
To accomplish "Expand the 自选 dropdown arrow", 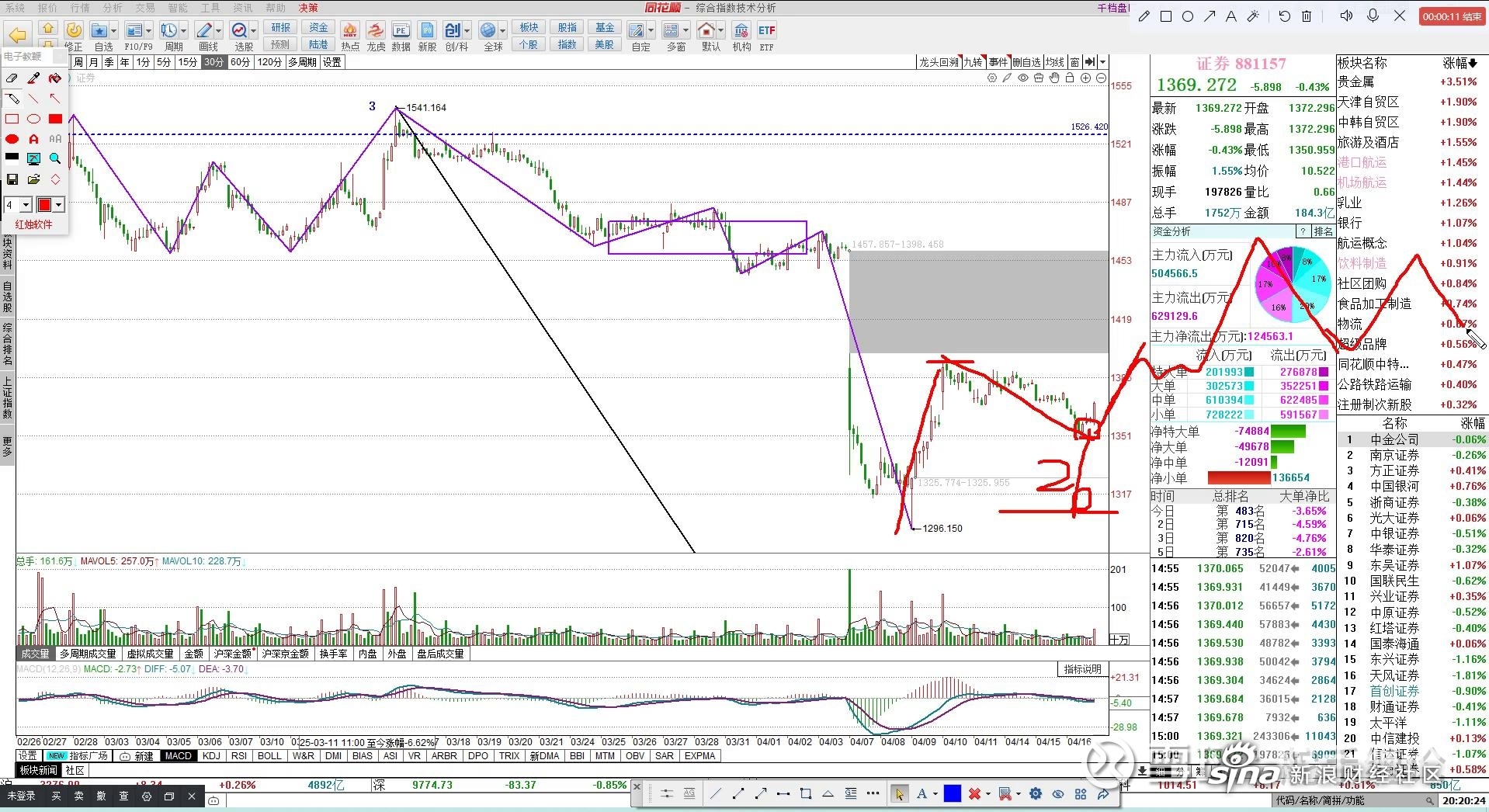I will pyautogui.click(x=114, y=30).
